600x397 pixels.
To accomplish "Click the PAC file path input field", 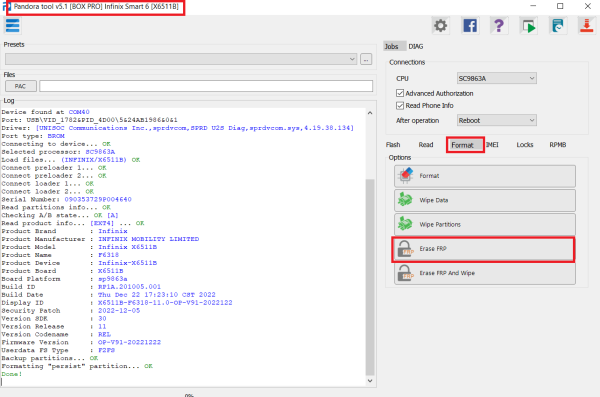I will (206, 86).
